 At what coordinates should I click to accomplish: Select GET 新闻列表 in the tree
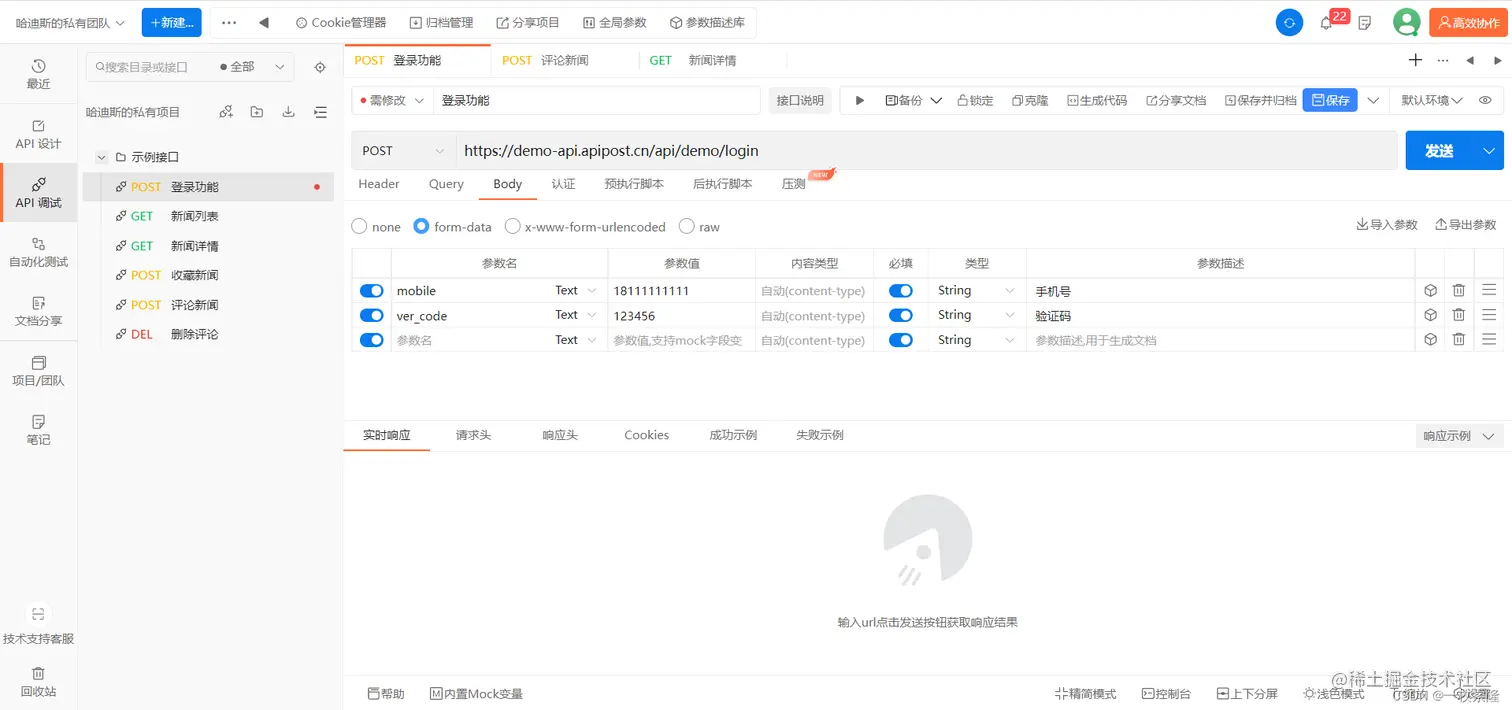(208, 216)
